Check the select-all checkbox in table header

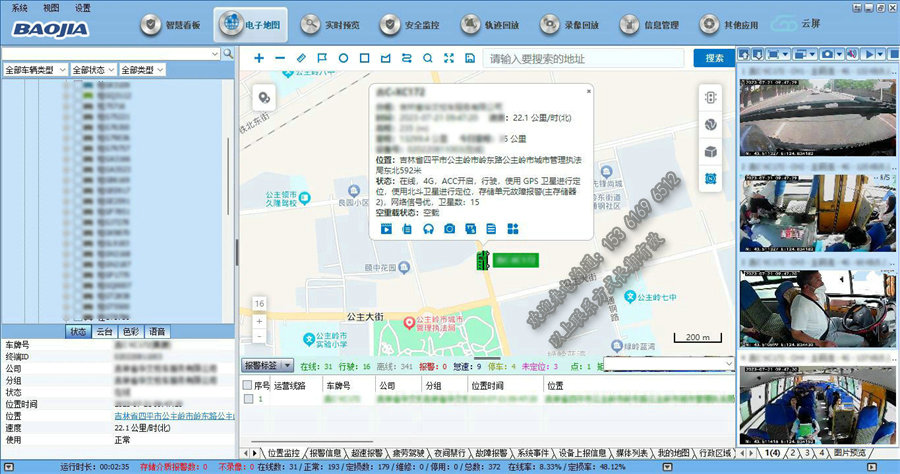248,385
